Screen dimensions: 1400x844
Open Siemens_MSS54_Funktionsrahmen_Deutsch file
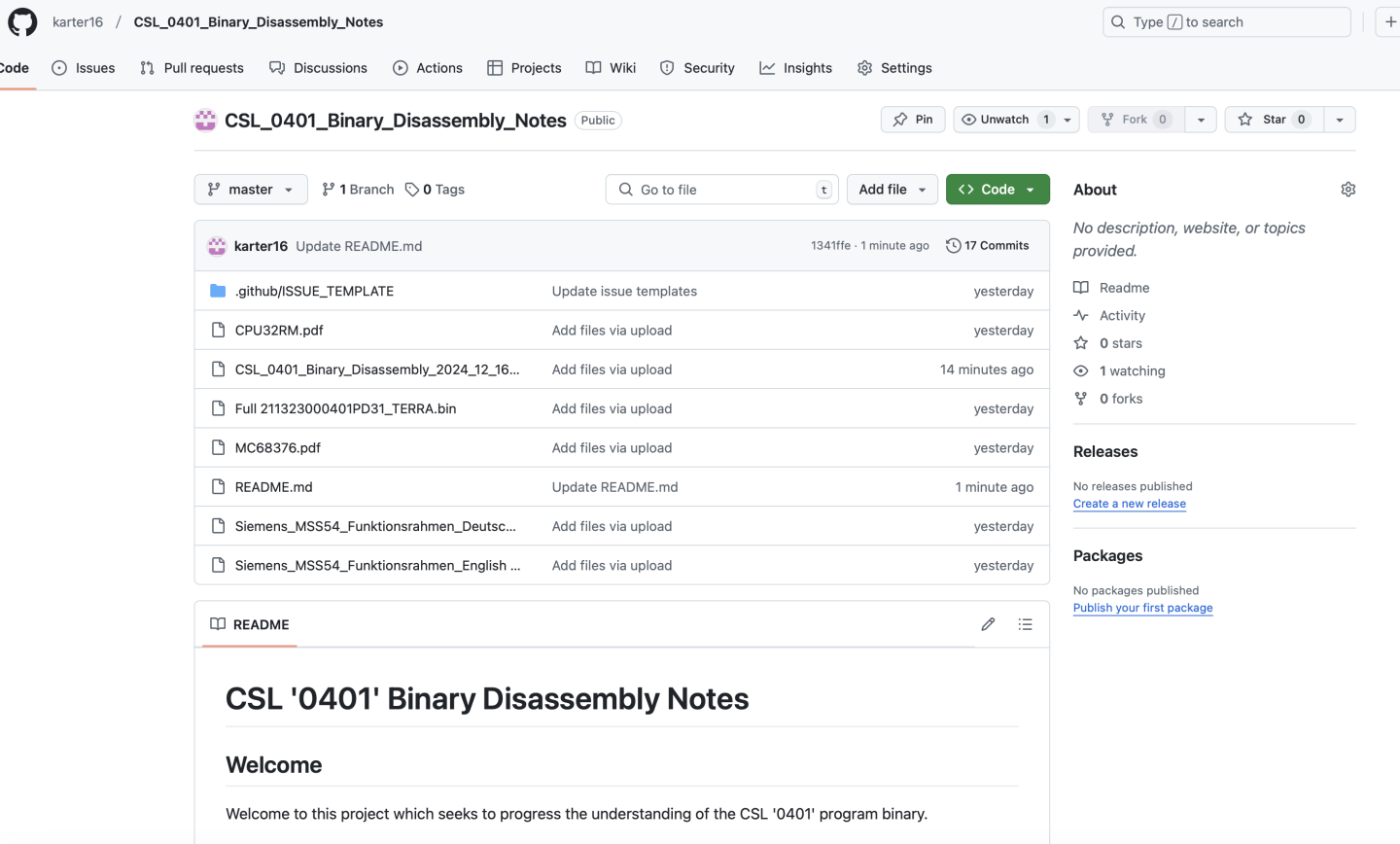pyautogui.click(x=375, y=526)
